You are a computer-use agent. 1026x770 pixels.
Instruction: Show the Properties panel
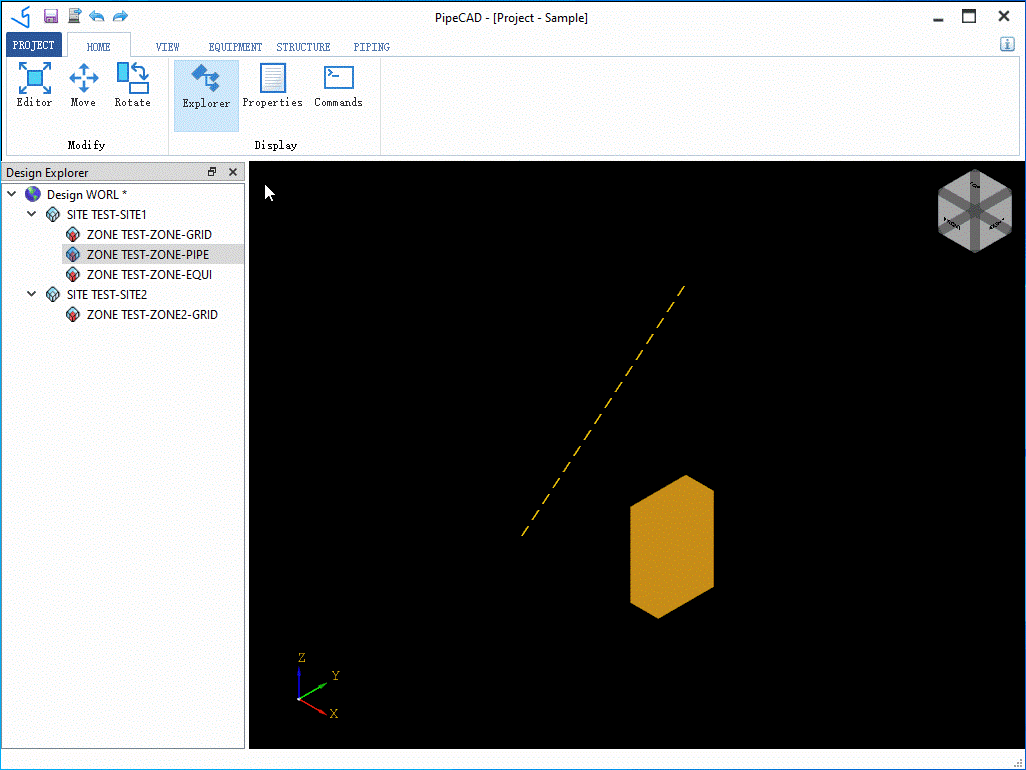tap(272, 85)
